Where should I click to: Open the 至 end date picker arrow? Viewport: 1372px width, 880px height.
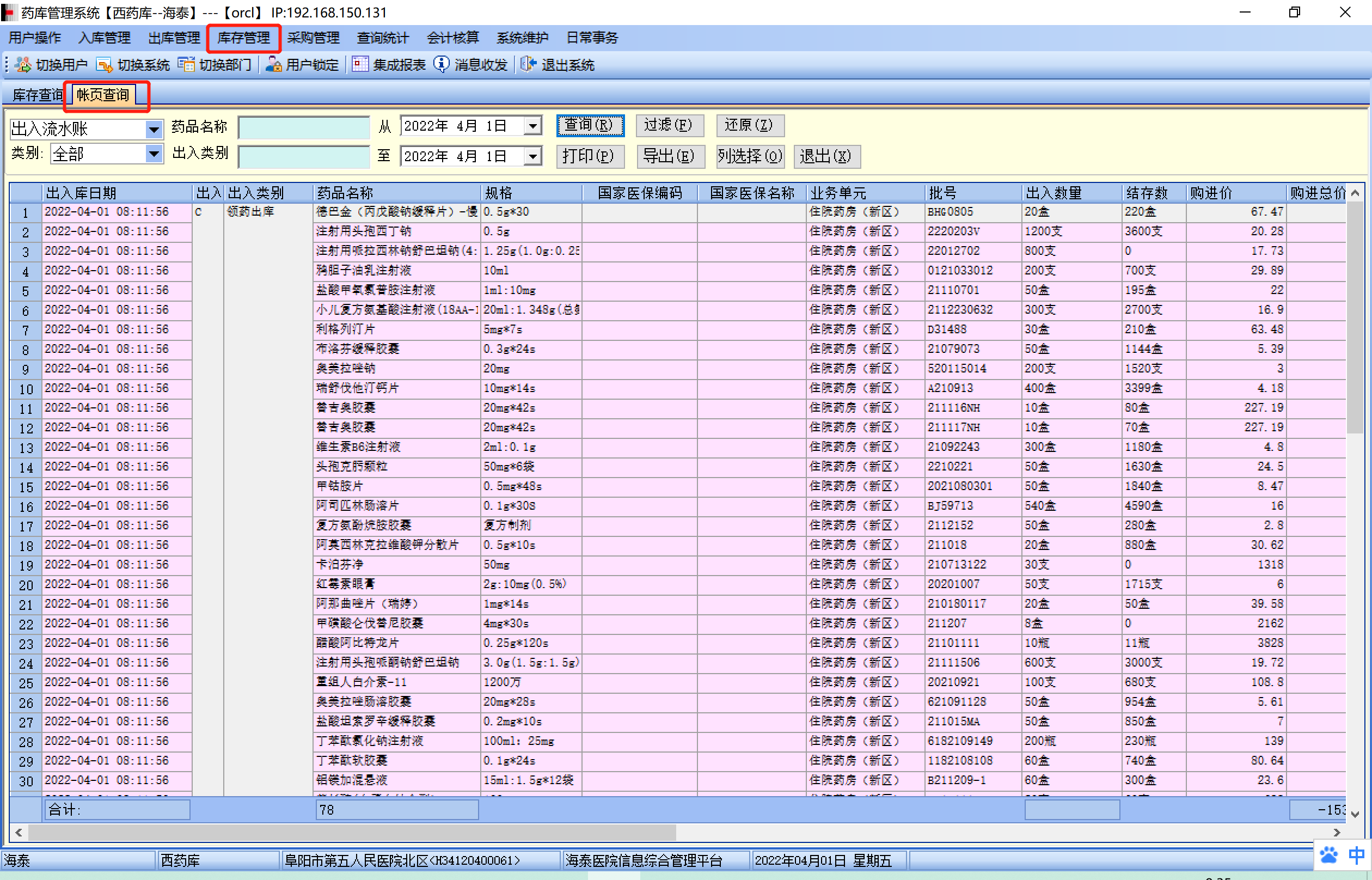(x=532, y=156)
